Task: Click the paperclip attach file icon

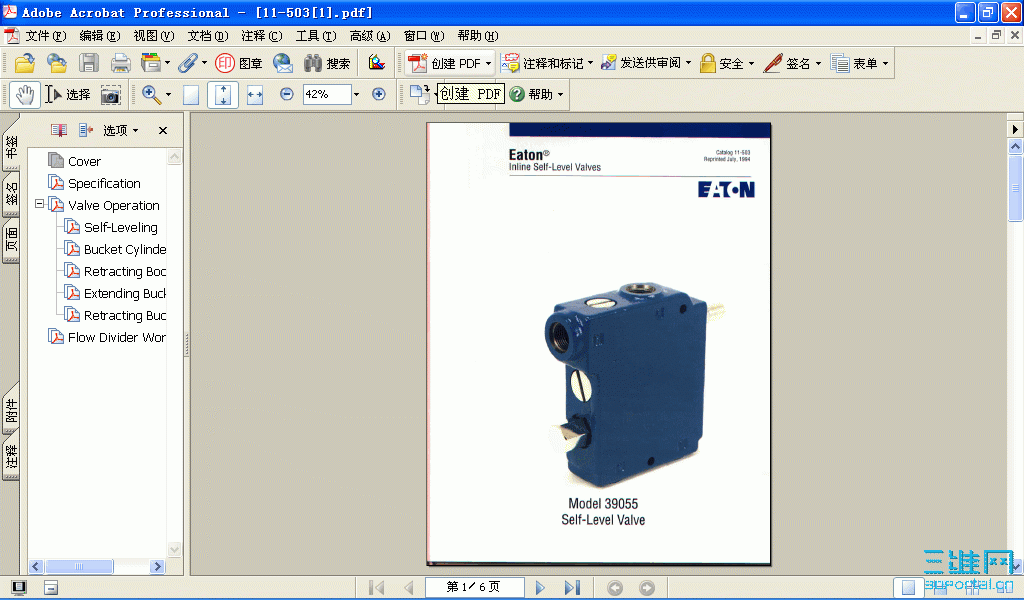Action: coord(187,63)
